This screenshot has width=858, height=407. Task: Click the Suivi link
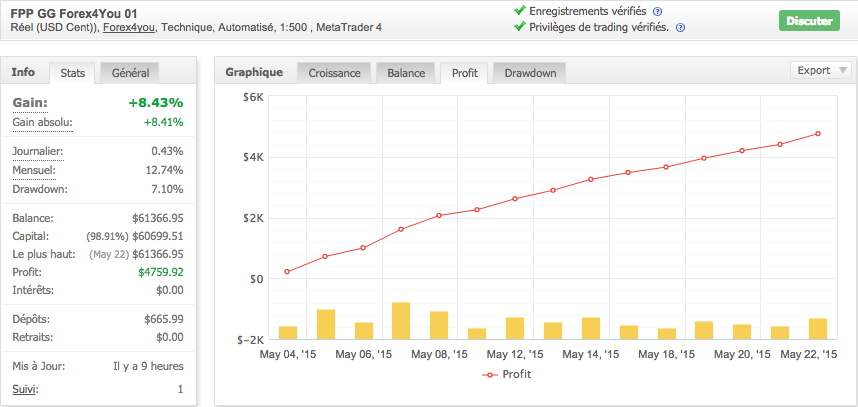tap(25, 388)
